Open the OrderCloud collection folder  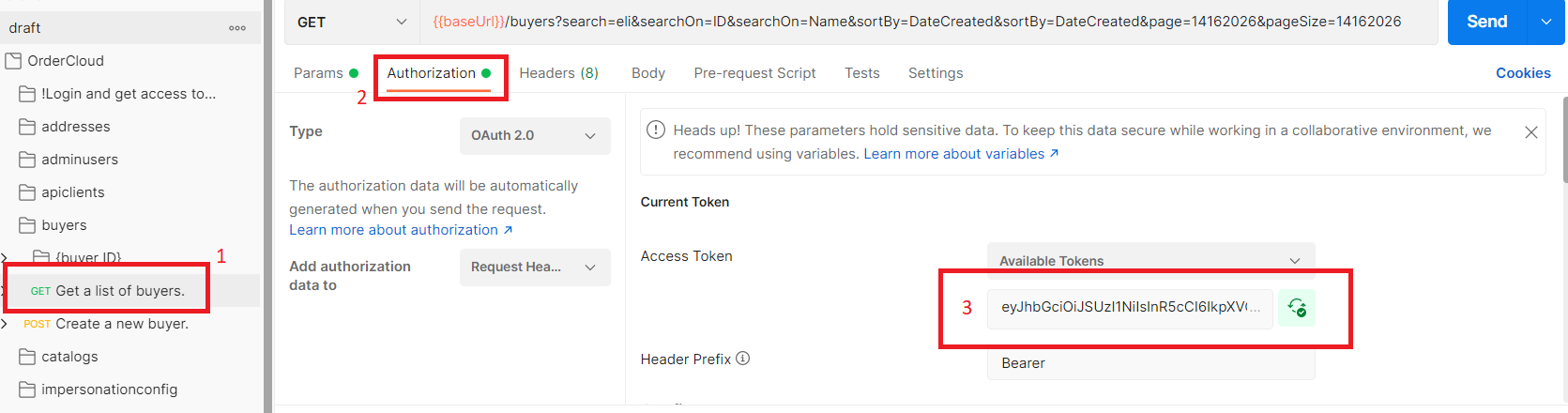[65, 61]
